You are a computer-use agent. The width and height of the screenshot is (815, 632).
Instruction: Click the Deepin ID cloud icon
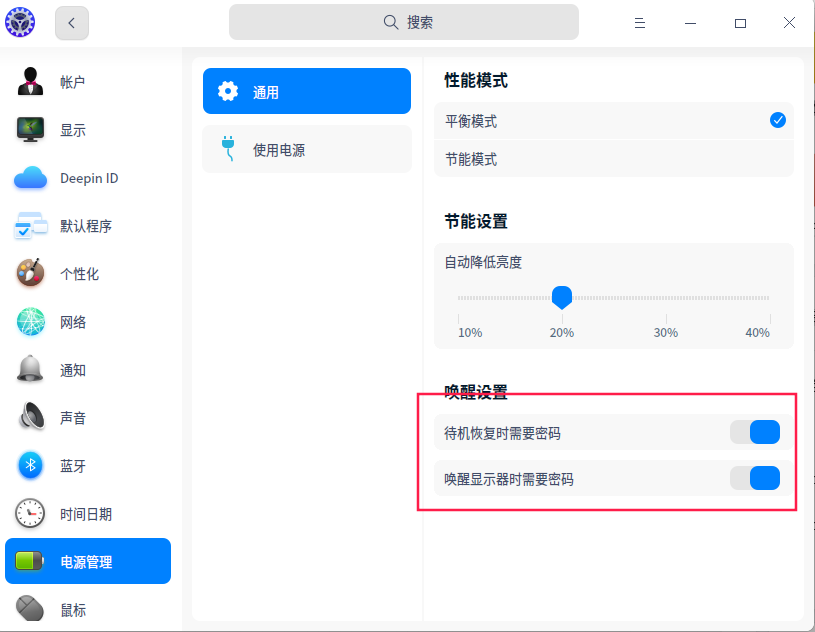click(30, 178)
